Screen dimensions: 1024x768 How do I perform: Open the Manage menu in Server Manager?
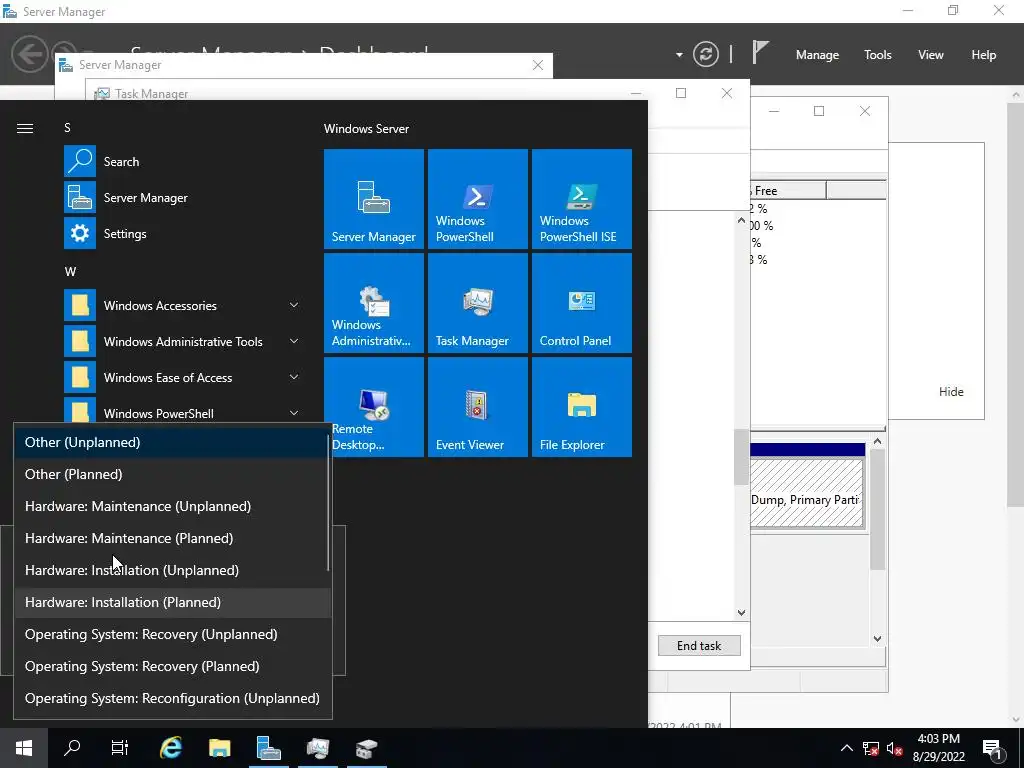tap(817, 55)
